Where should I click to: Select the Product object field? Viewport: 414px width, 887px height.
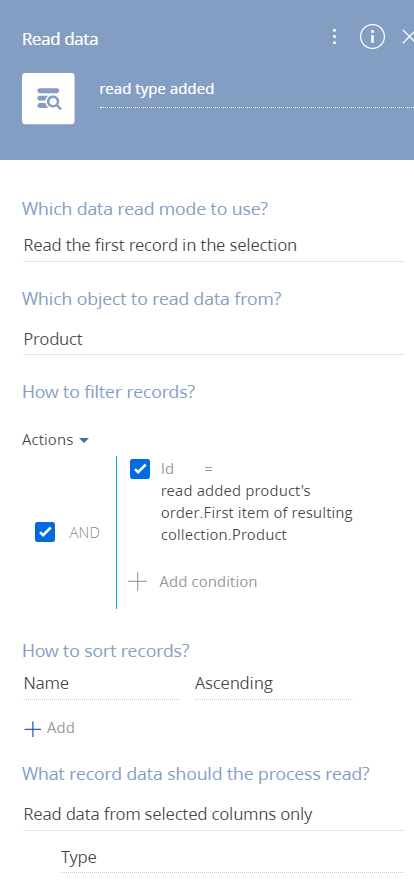213,339
